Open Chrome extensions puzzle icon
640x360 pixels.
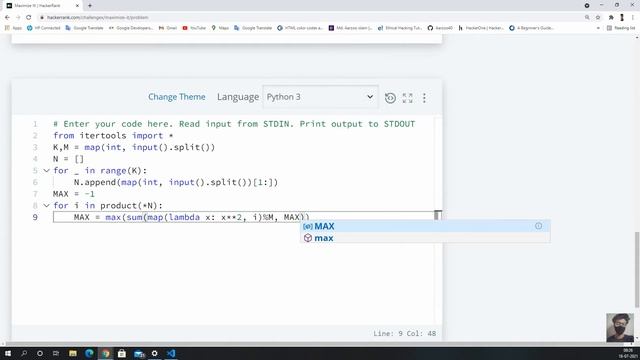611,18
